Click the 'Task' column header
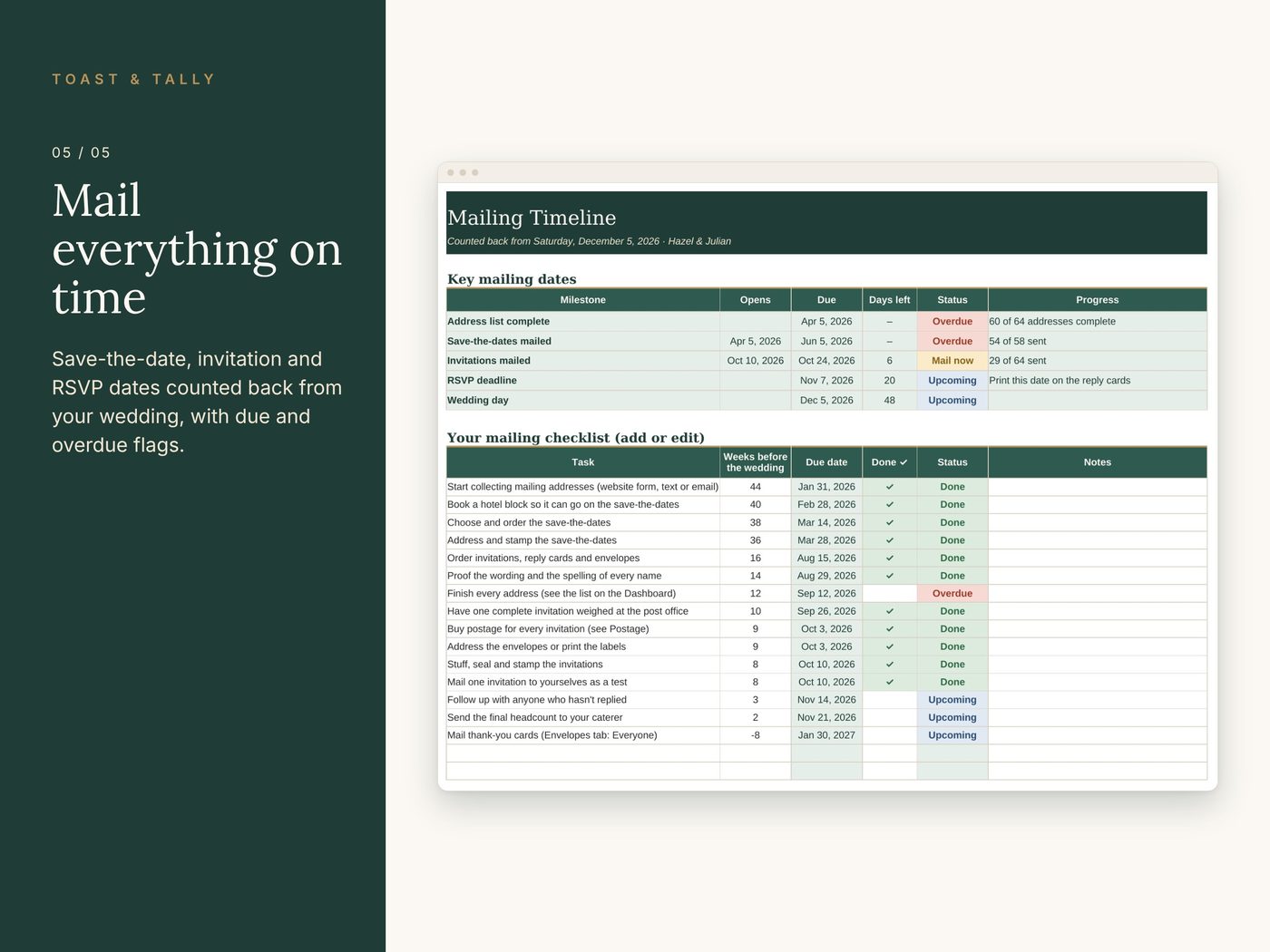1270x952 pixels. click(x=583, y=462)
